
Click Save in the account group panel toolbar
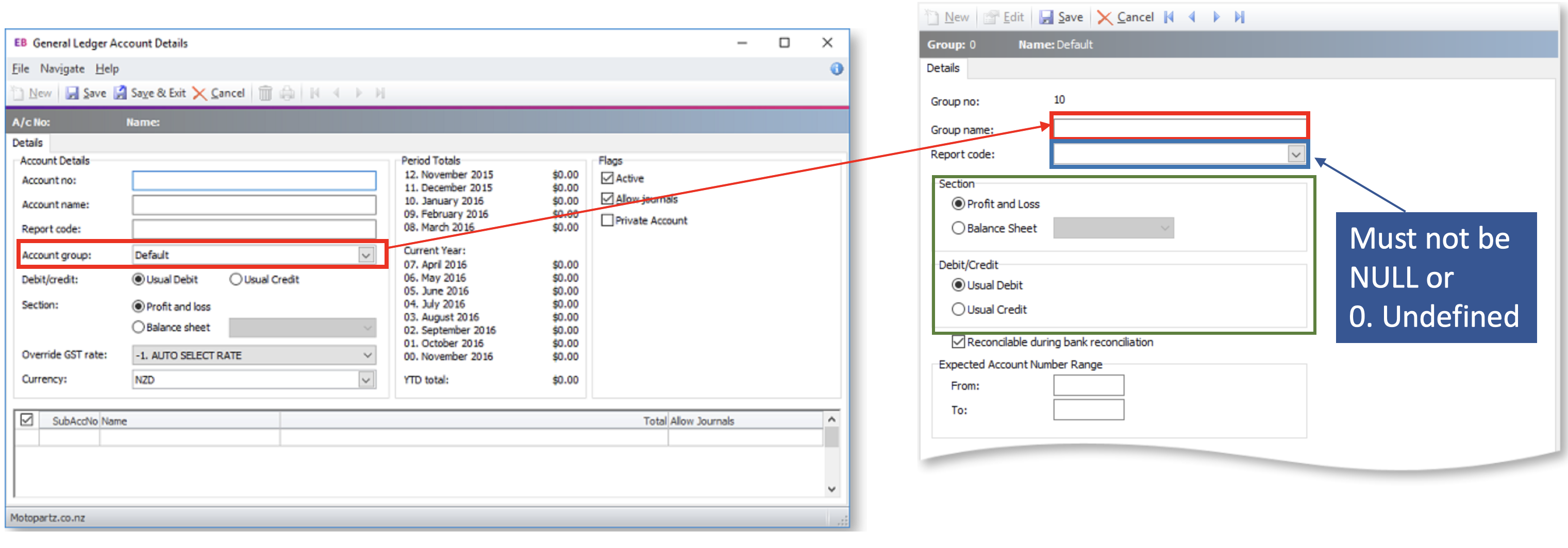click(x=1061, y=17)
